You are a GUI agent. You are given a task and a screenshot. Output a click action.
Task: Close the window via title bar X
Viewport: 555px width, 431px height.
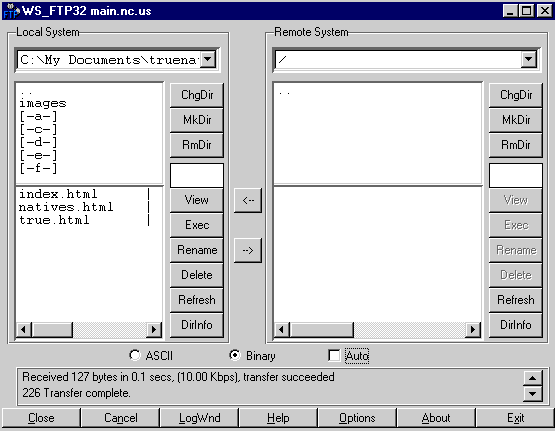click(544, 11)
